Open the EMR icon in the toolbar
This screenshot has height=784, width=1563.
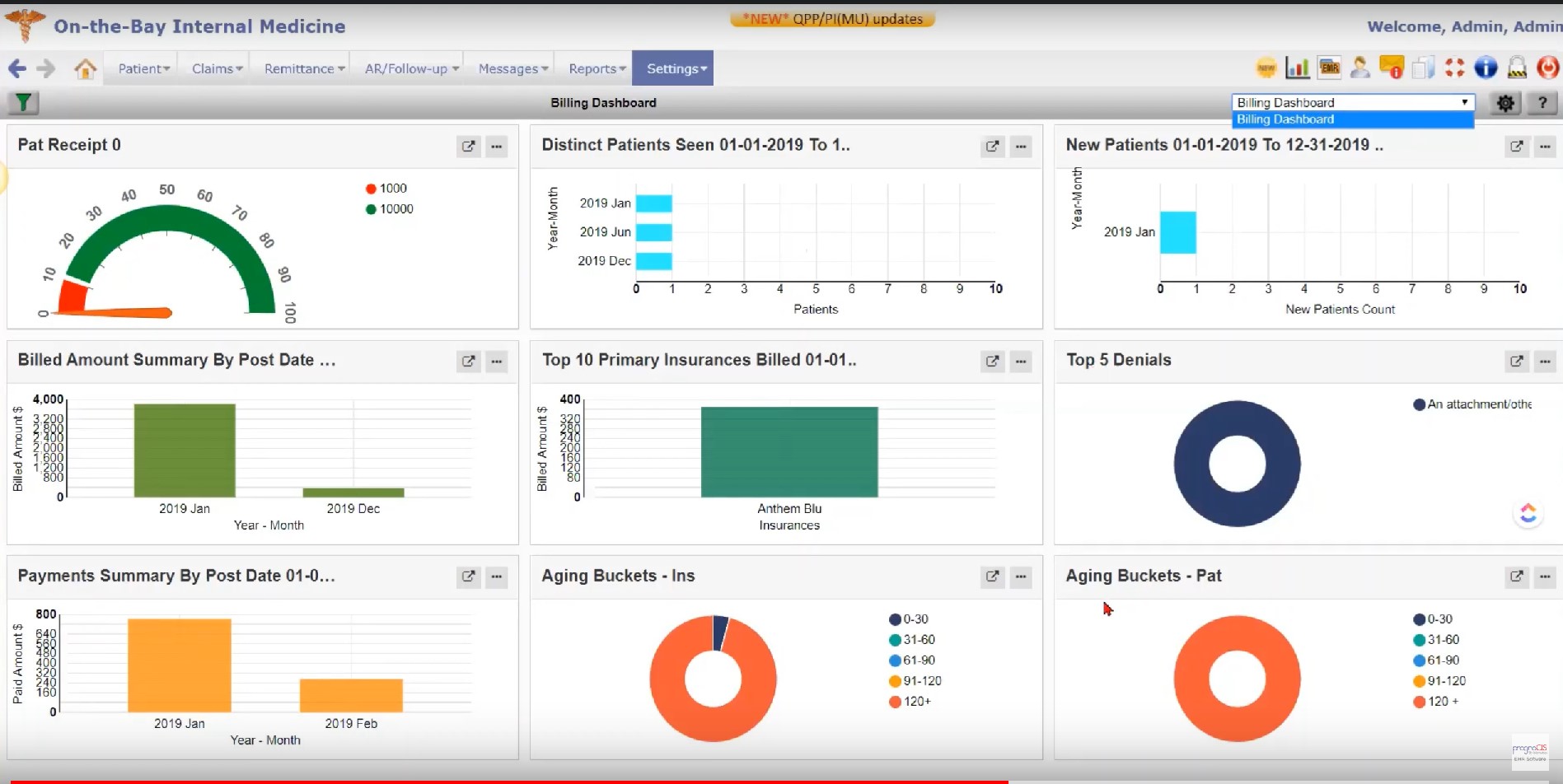1329,68
